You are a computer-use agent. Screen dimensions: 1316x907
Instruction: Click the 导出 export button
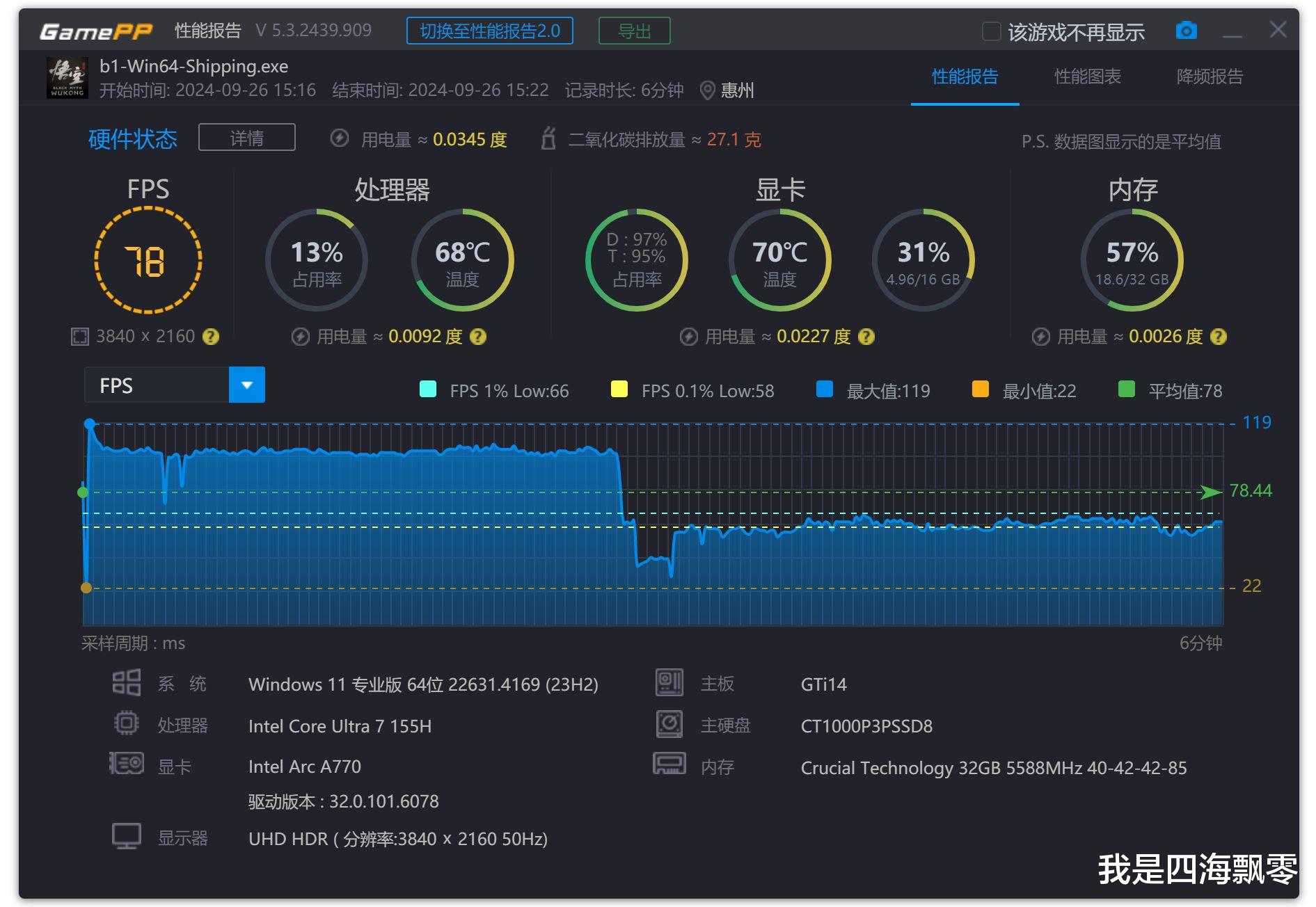[635, 31]
